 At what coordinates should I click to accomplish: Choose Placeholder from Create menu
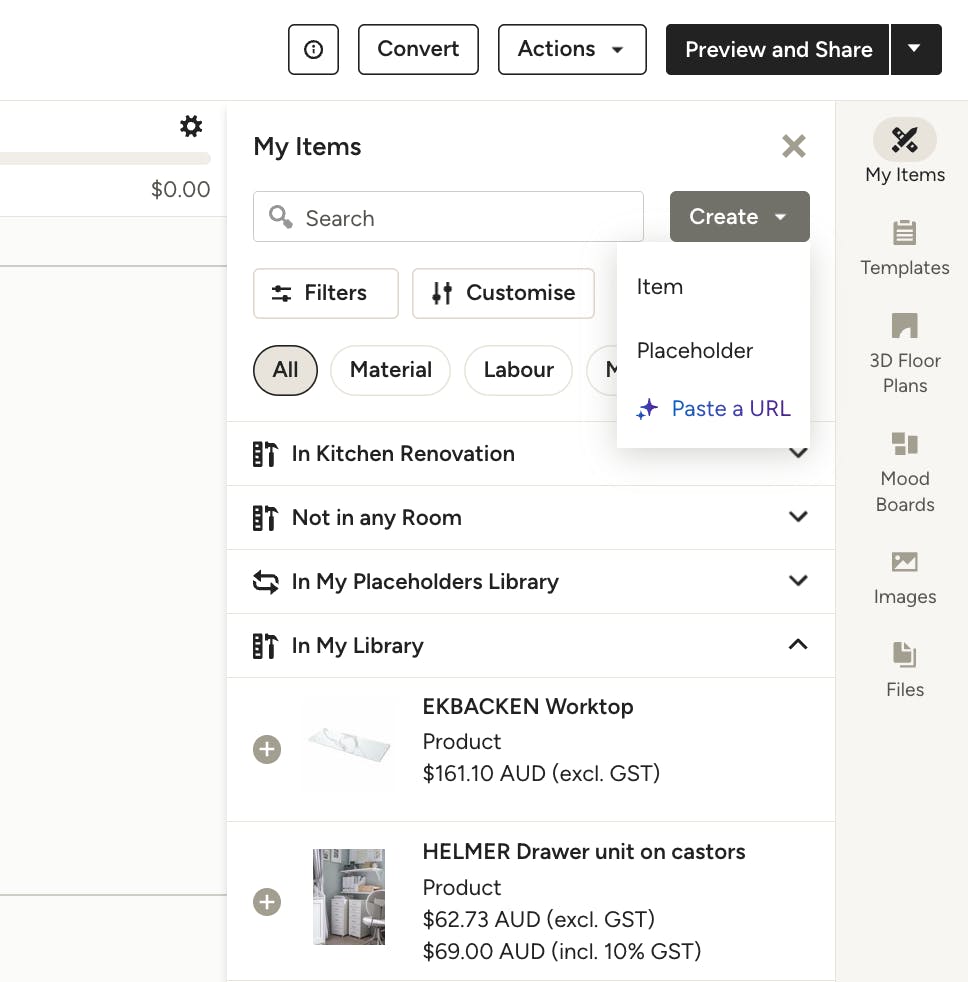[695, 351]
